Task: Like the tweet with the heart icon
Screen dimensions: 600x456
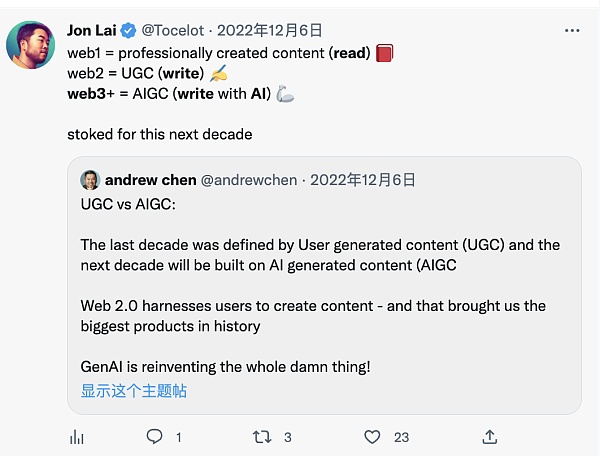Action: tap(372, 437)
